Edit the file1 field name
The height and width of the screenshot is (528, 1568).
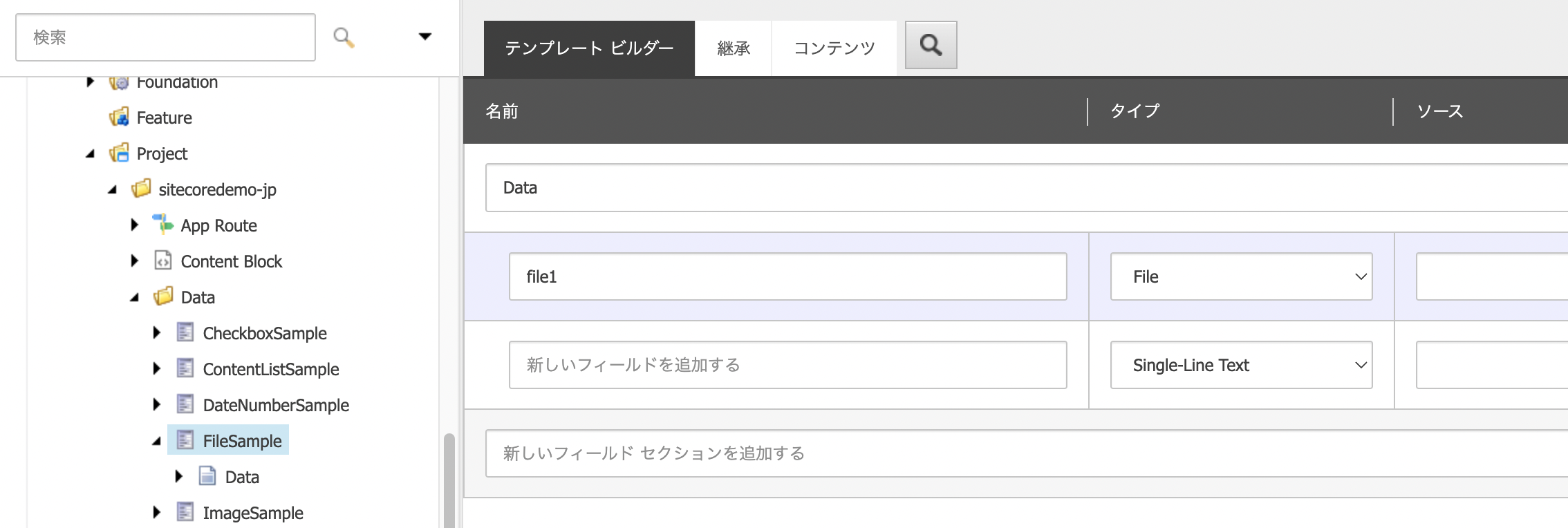coord(788,276)
